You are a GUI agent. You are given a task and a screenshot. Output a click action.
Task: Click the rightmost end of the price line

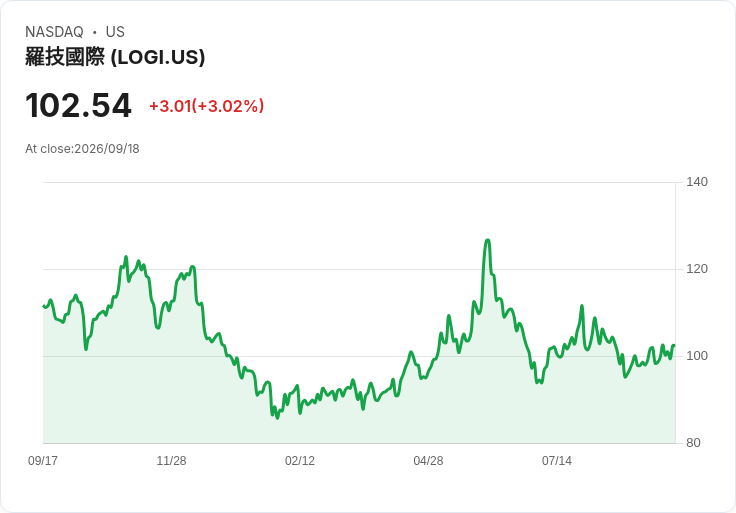tap(674, 345)
